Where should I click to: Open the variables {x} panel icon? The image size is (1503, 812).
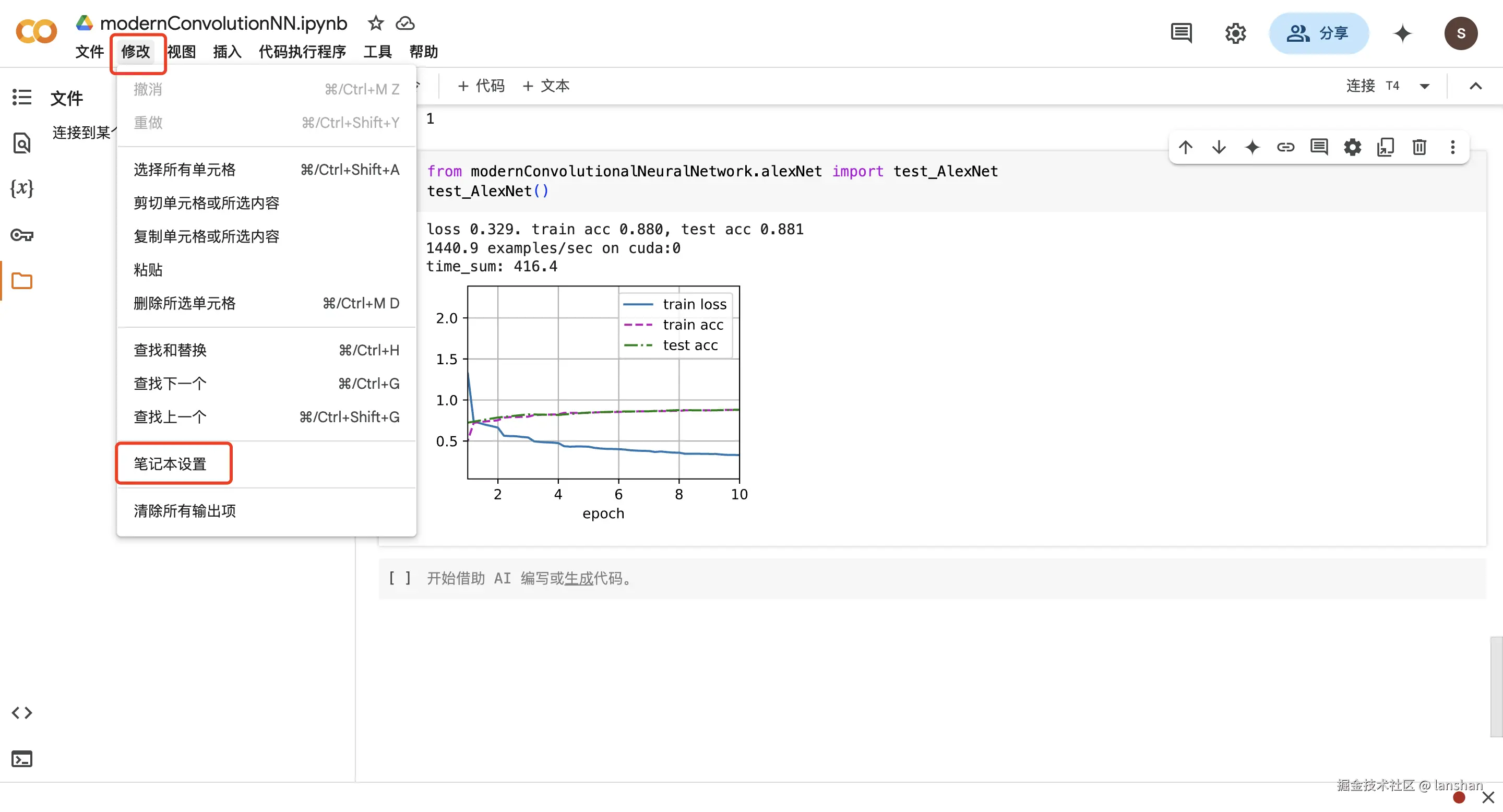point(21,188)
